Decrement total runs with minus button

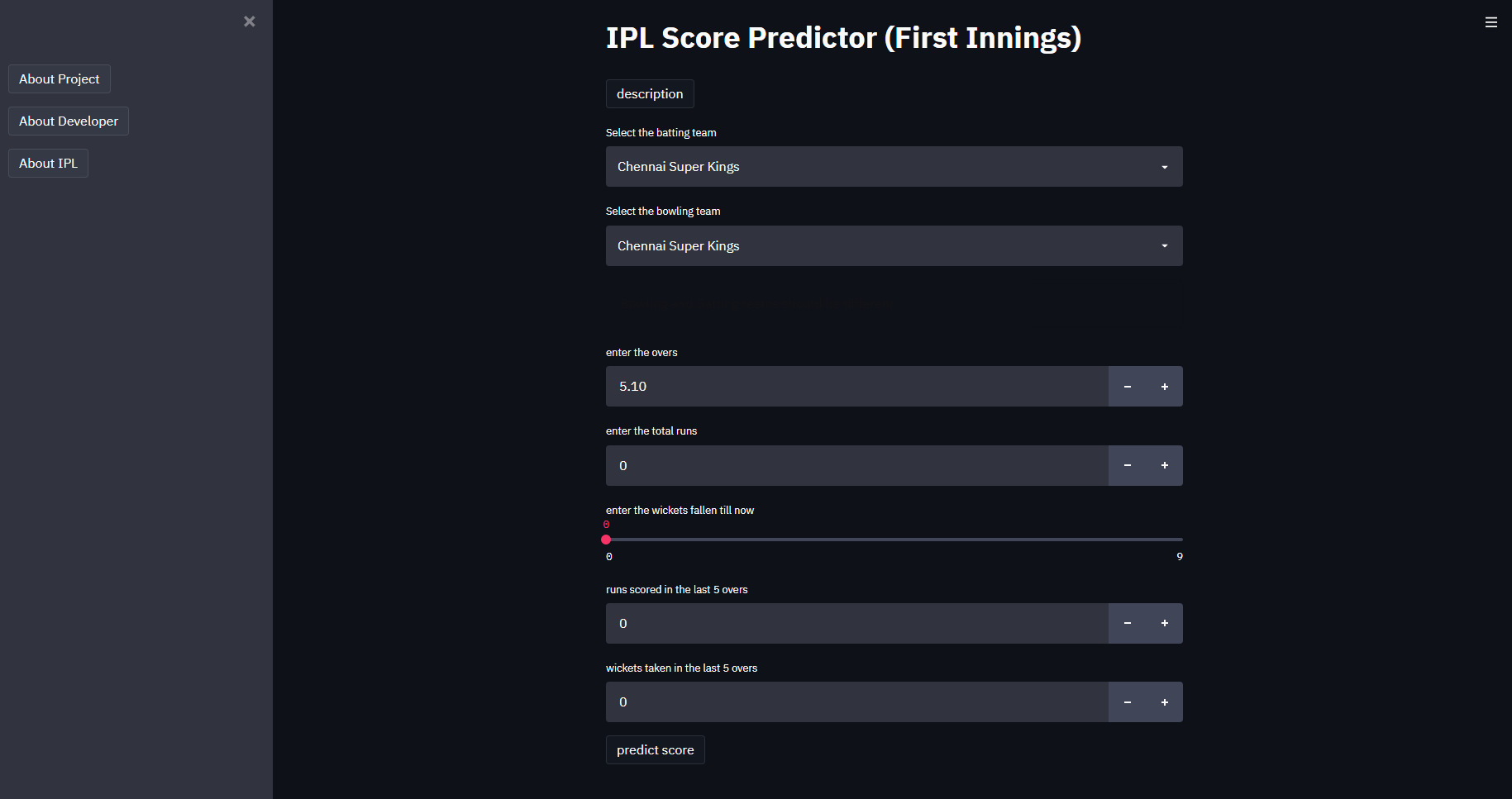(1127, 465)
